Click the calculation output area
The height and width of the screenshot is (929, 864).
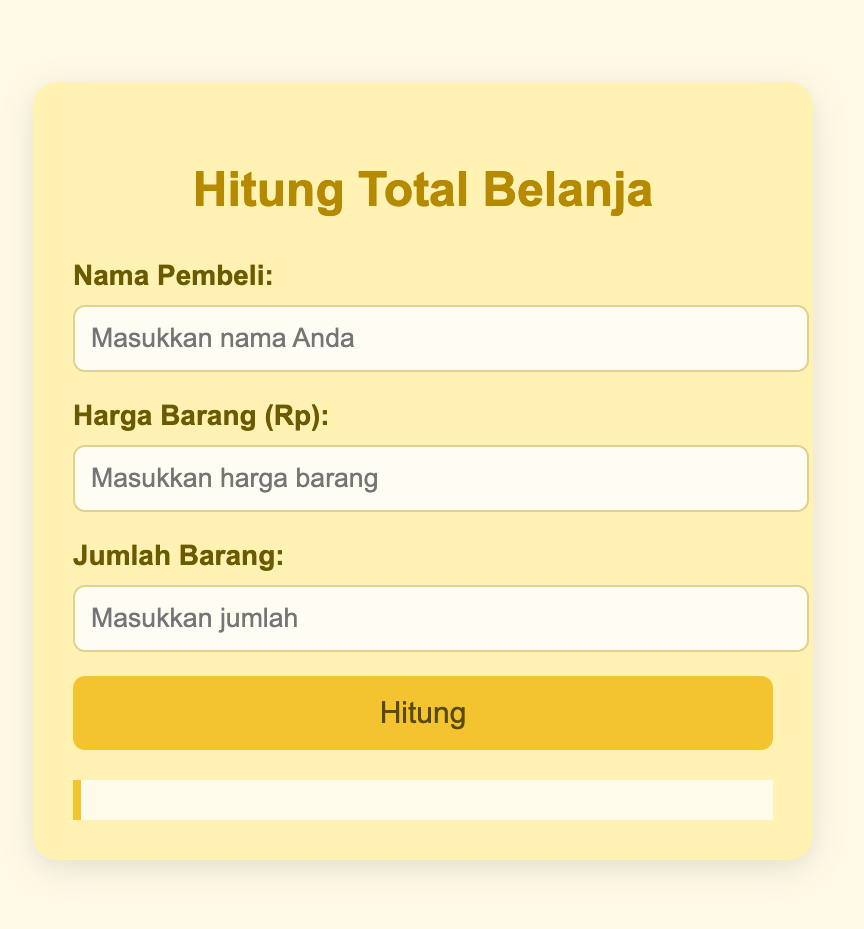tap(423, 800)
